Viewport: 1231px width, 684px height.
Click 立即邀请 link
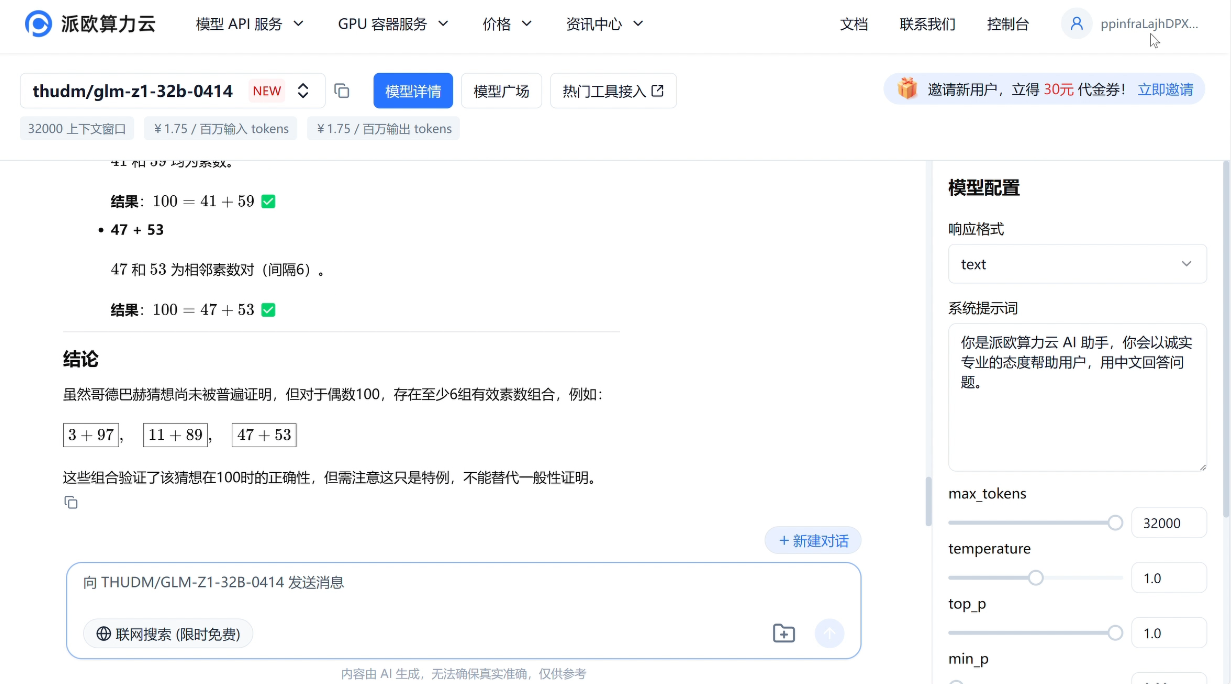click(x=1165, y=89)
